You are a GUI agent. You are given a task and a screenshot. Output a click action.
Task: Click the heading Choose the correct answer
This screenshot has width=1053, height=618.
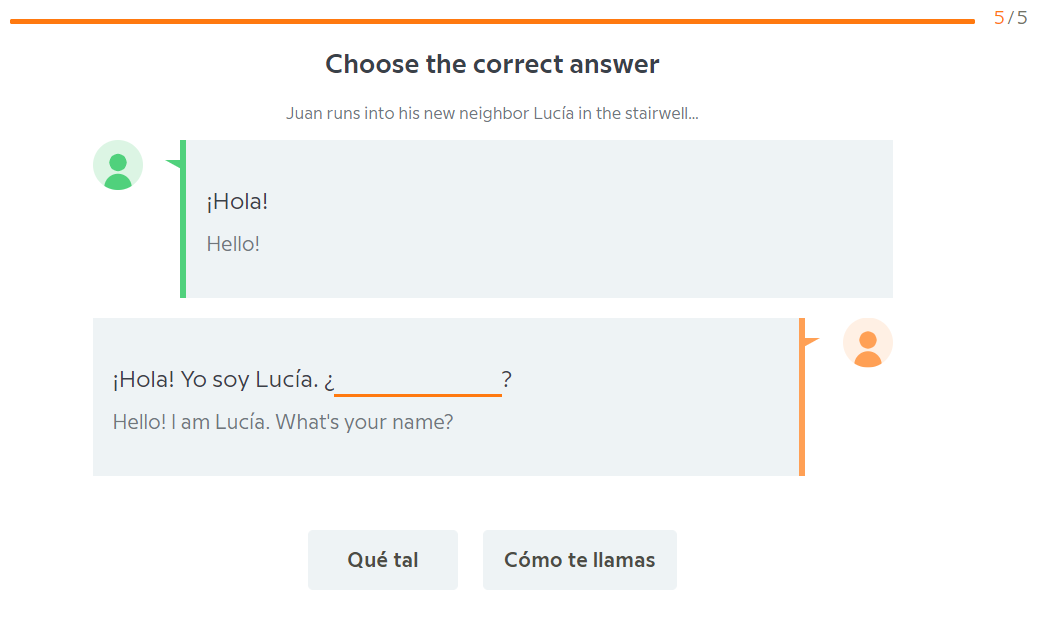(x=491, y=64)
